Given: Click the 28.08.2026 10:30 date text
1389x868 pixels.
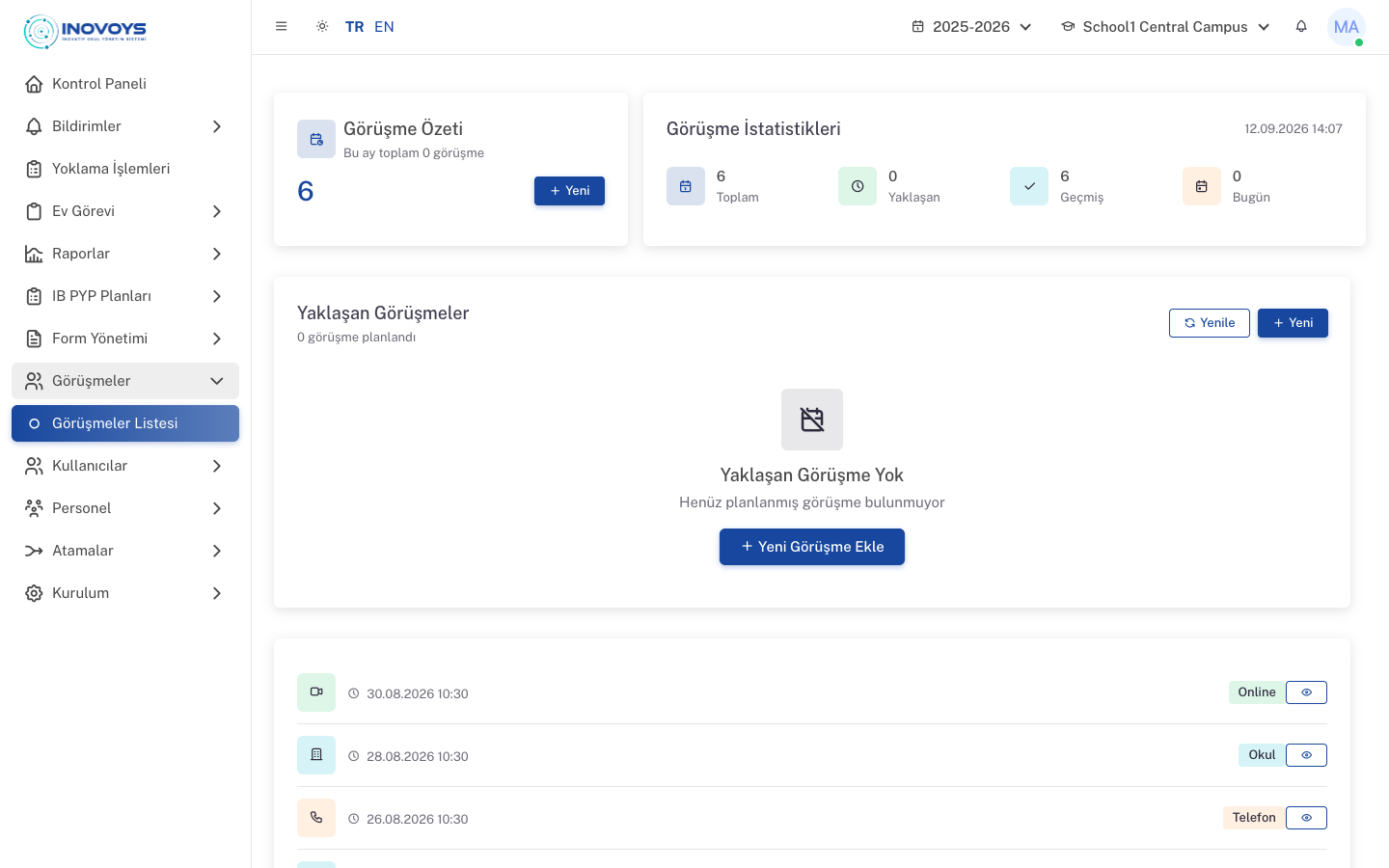Looking at the screenshot, I should pyautogui.click(x=418, y=757).
